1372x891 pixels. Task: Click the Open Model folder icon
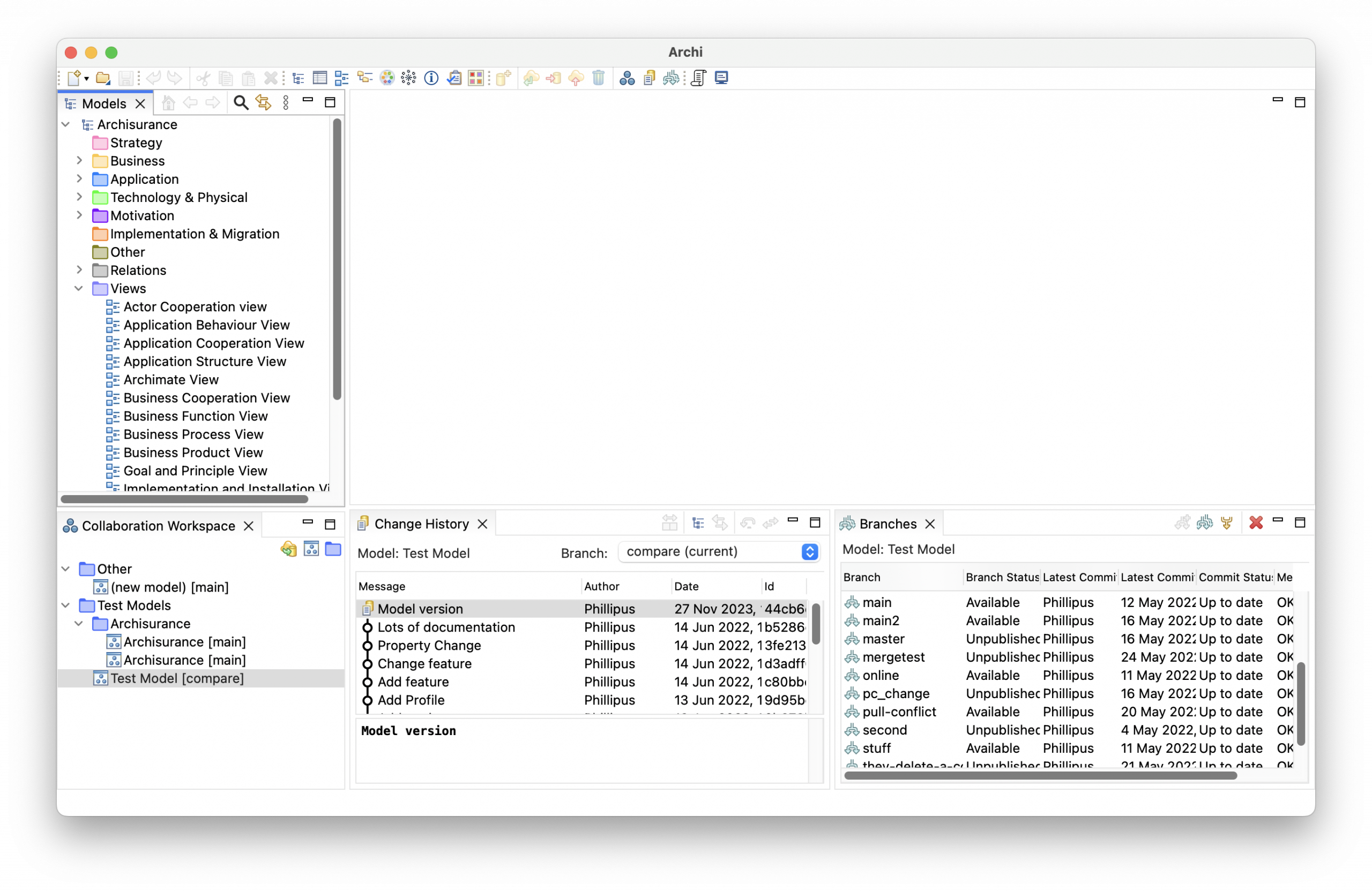[x=102, y=78]
